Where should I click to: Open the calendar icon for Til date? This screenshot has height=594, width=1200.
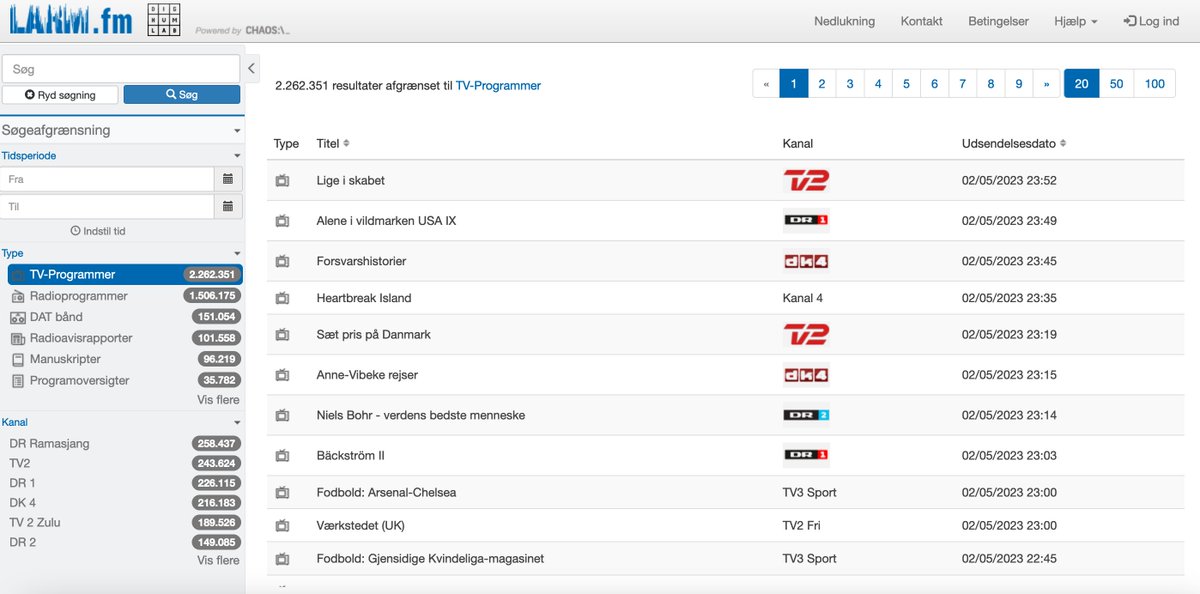228,207
